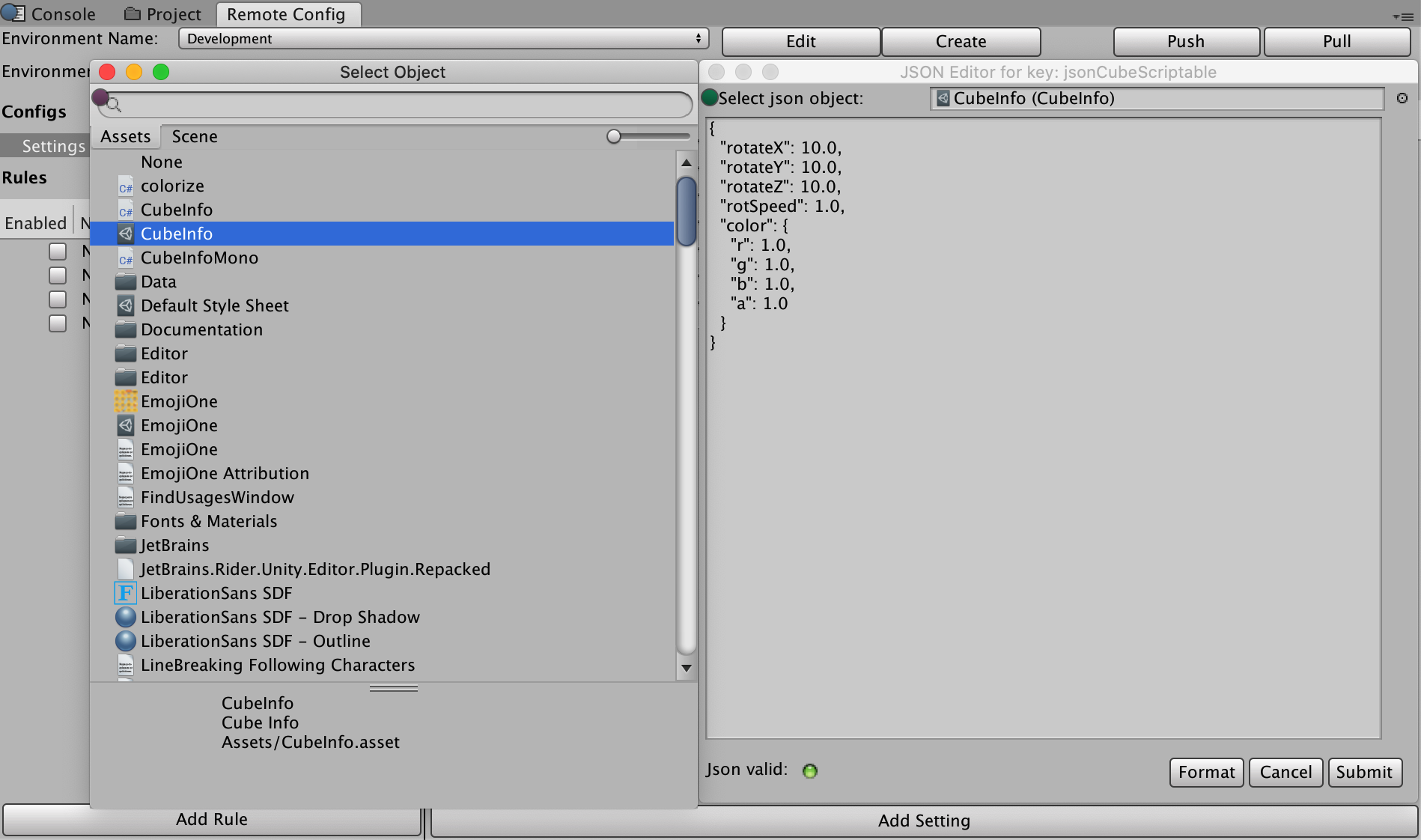1421x840 pixels.
Task: Check the last rule checkbox in the list
Action: (x=58, y=323)
